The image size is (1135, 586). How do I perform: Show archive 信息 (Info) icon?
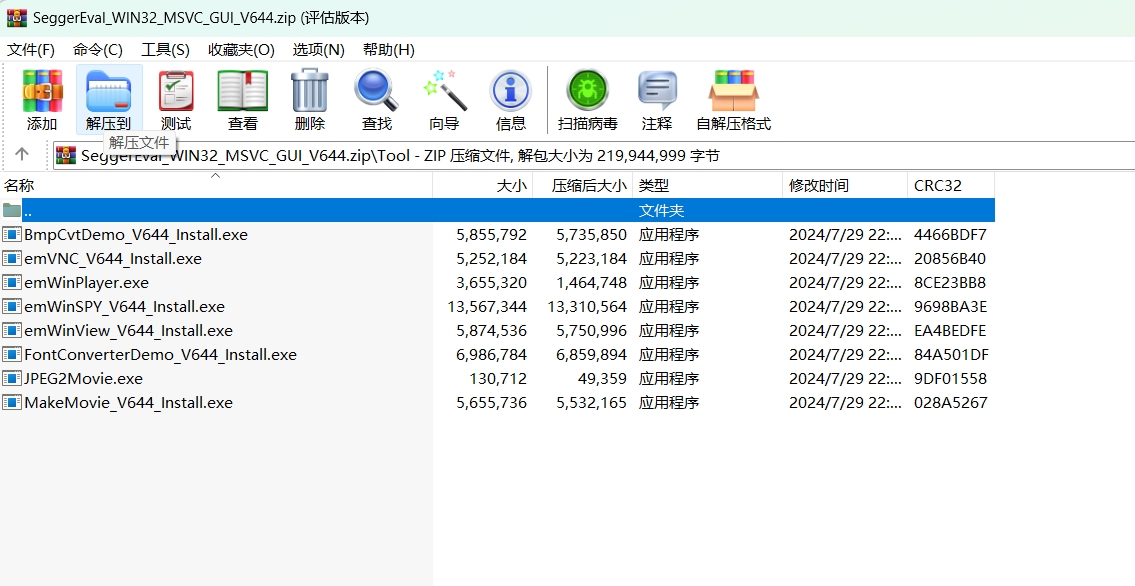(510, 91)
